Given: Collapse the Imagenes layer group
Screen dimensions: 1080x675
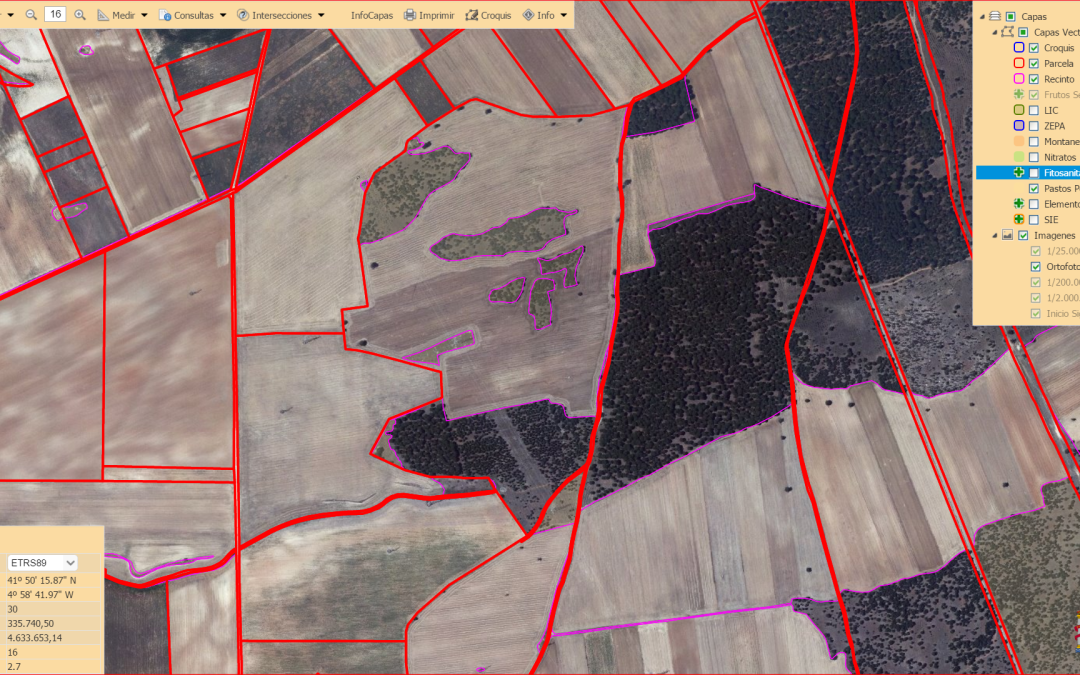Looking at the screenshot, I should tap(995, 235).
